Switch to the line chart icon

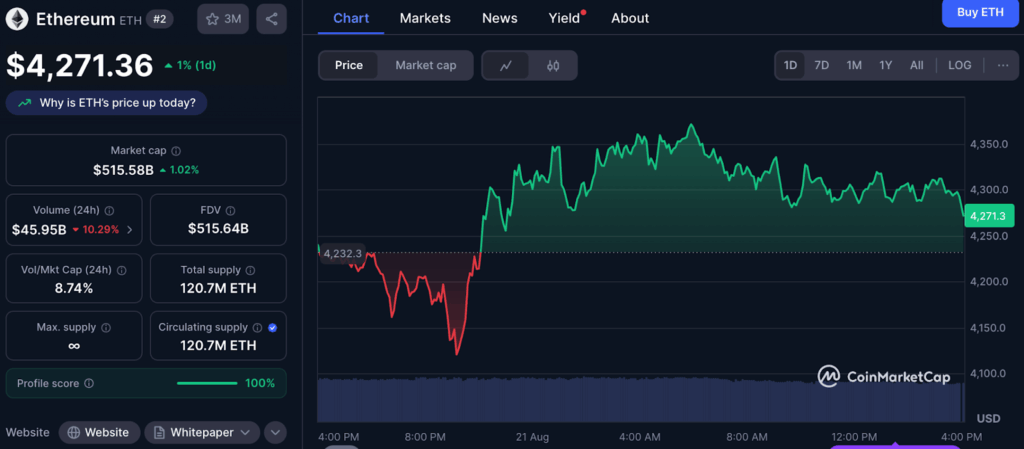click(x=506, y=65)
